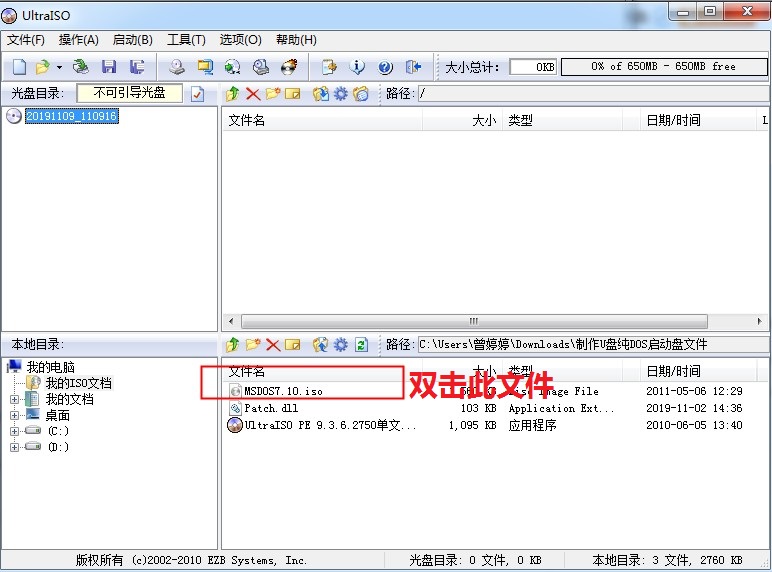
Task: Click the Mount to virtual drive icon
Action: 261,66
